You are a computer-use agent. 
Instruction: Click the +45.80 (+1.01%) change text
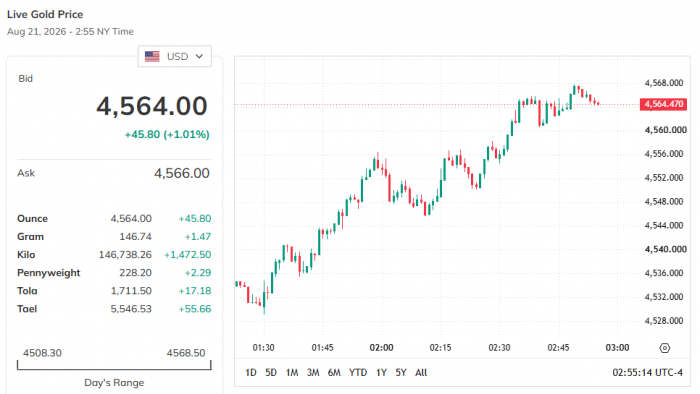click(x=167, y=134)
